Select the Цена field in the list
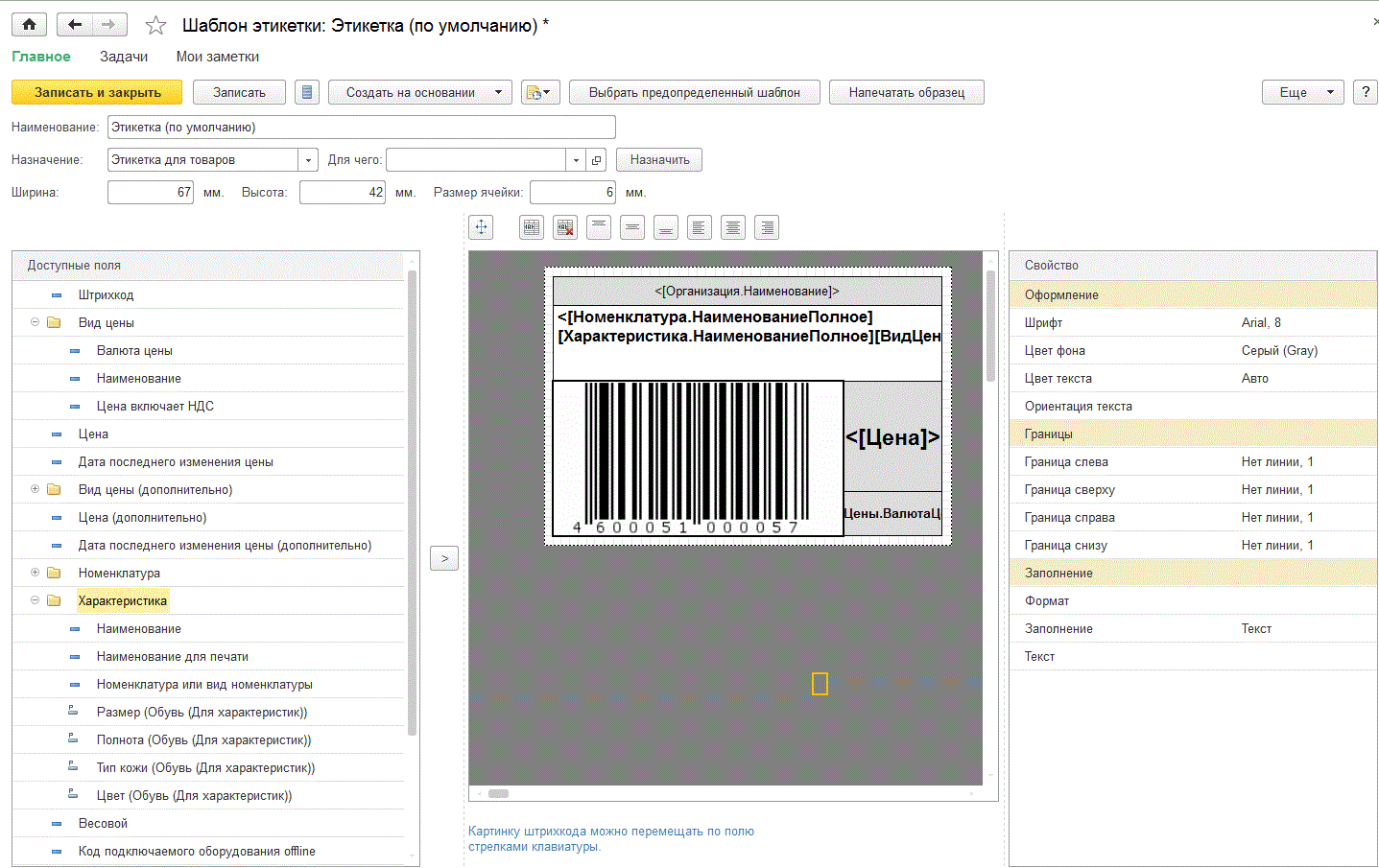 coord(93,434)
